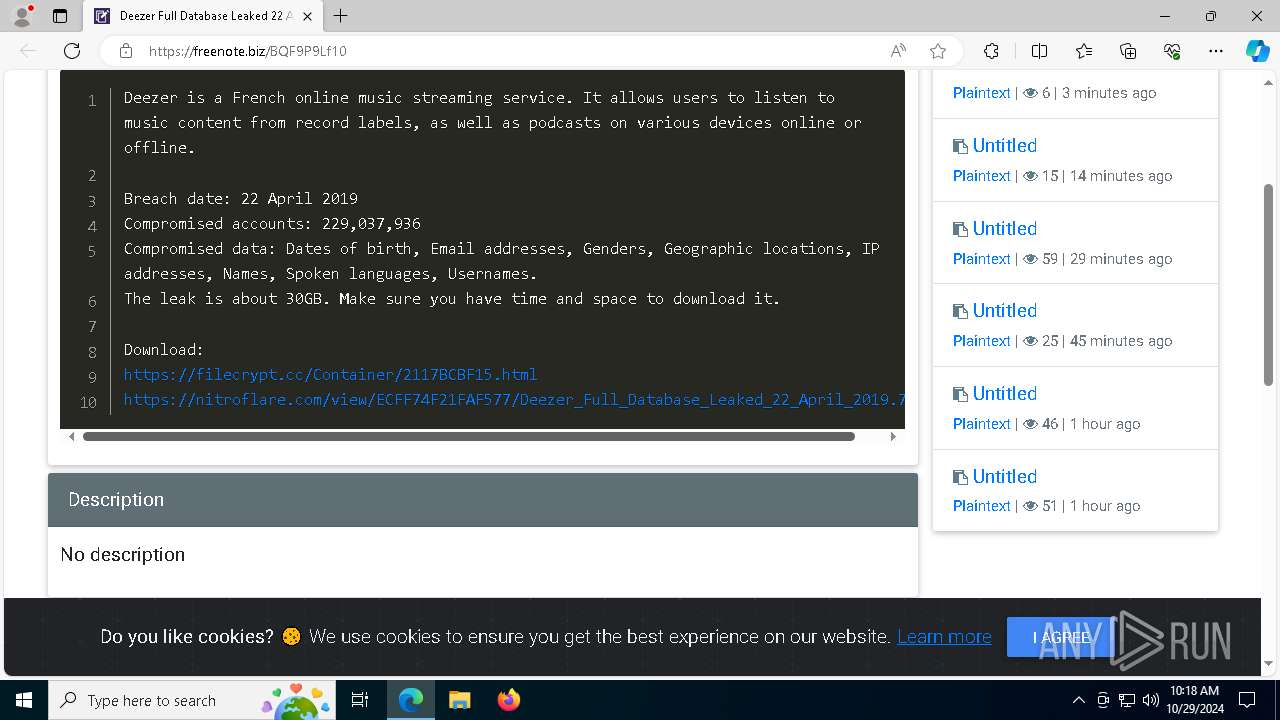Select the Deezer Full Database Leaked tab

[203, 16]
